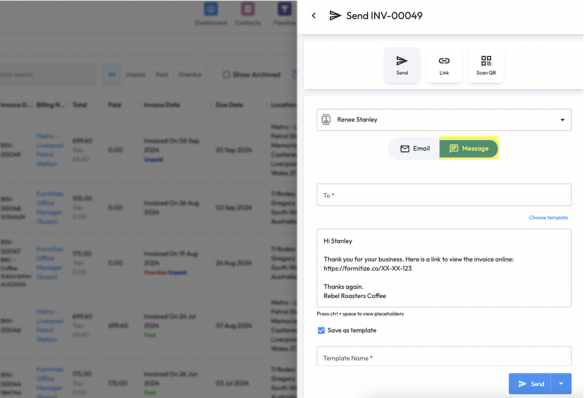584x398 pixels.
Task: Click the Choose template link
Action: click(548, 217)
